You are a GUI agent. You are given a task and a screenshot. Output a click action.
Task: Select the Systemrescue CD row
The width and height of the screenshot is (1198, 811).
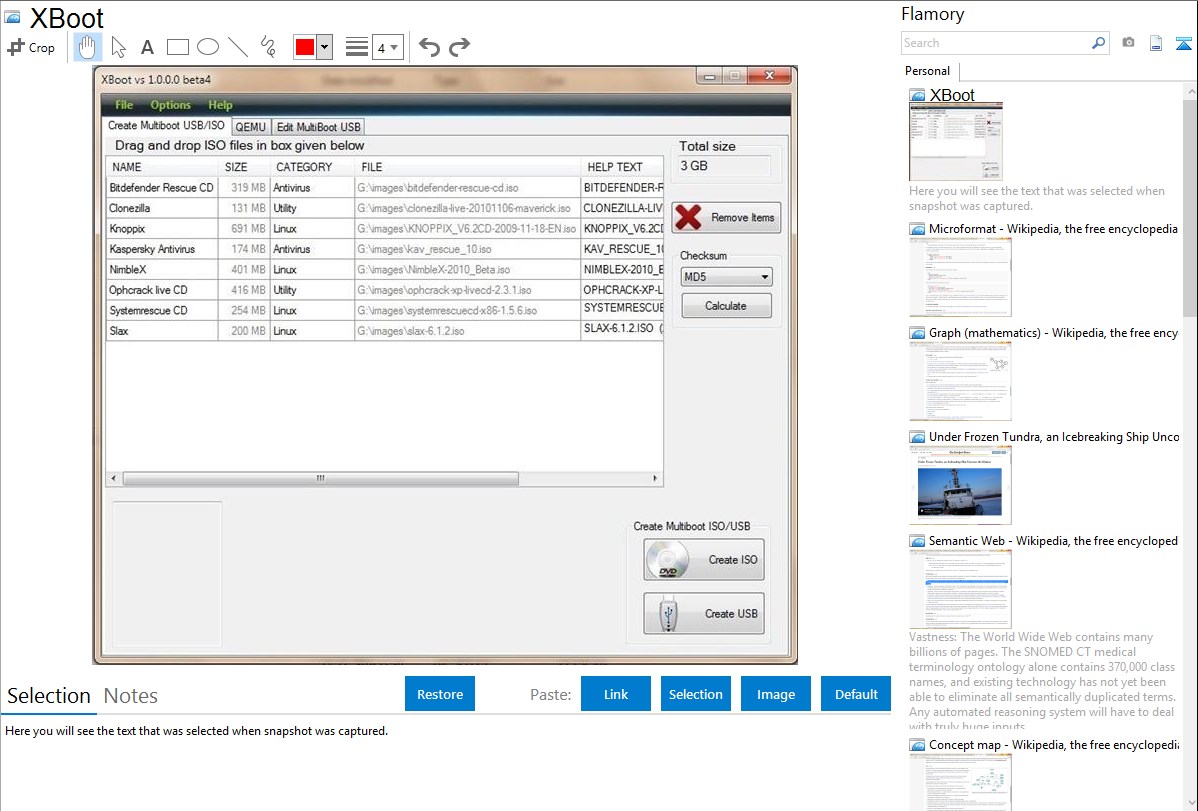[x=384, y=310]
